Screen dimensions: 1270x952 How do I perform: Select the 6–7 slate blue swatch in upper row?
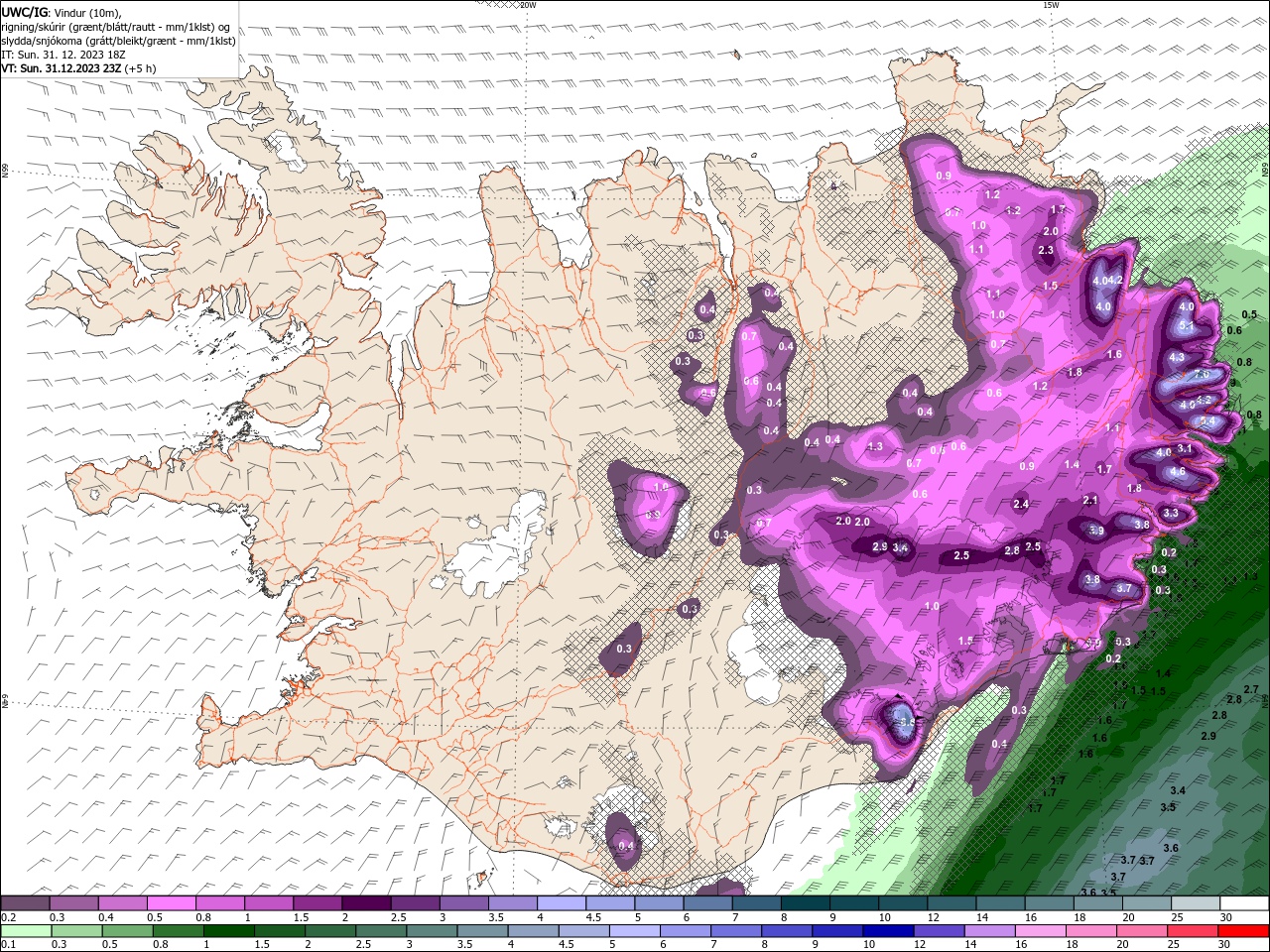click(707, 903)
